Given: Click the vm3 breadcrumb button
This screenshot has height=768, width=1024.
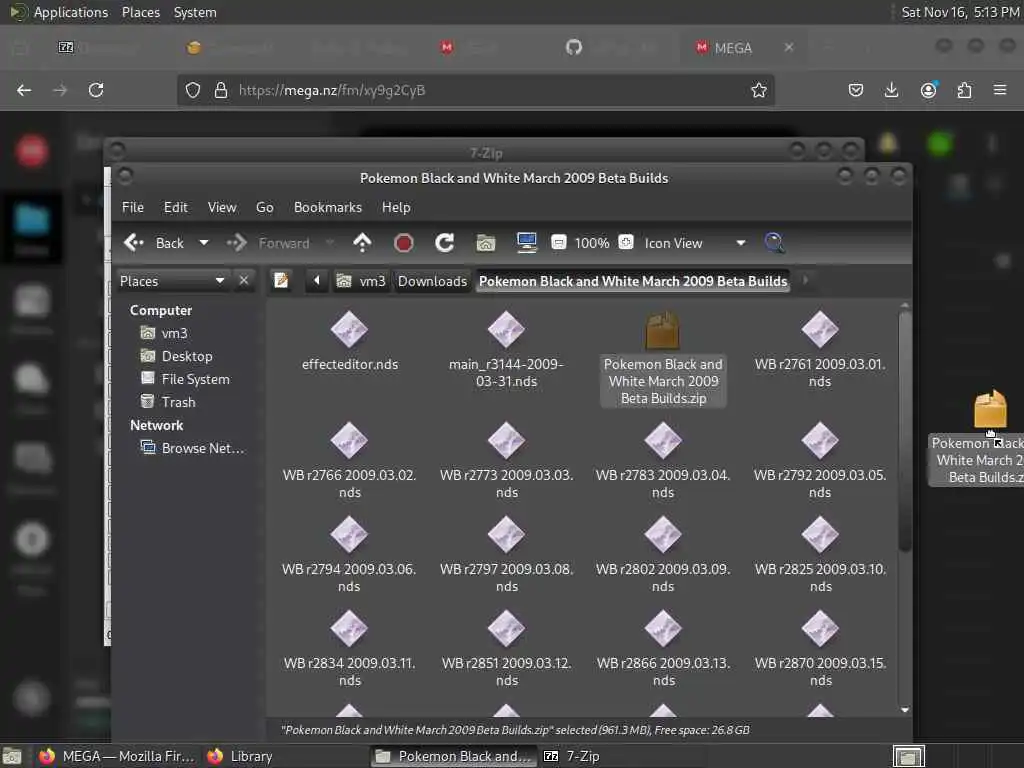Looking at the screenshot, I should tap(361, 281).
